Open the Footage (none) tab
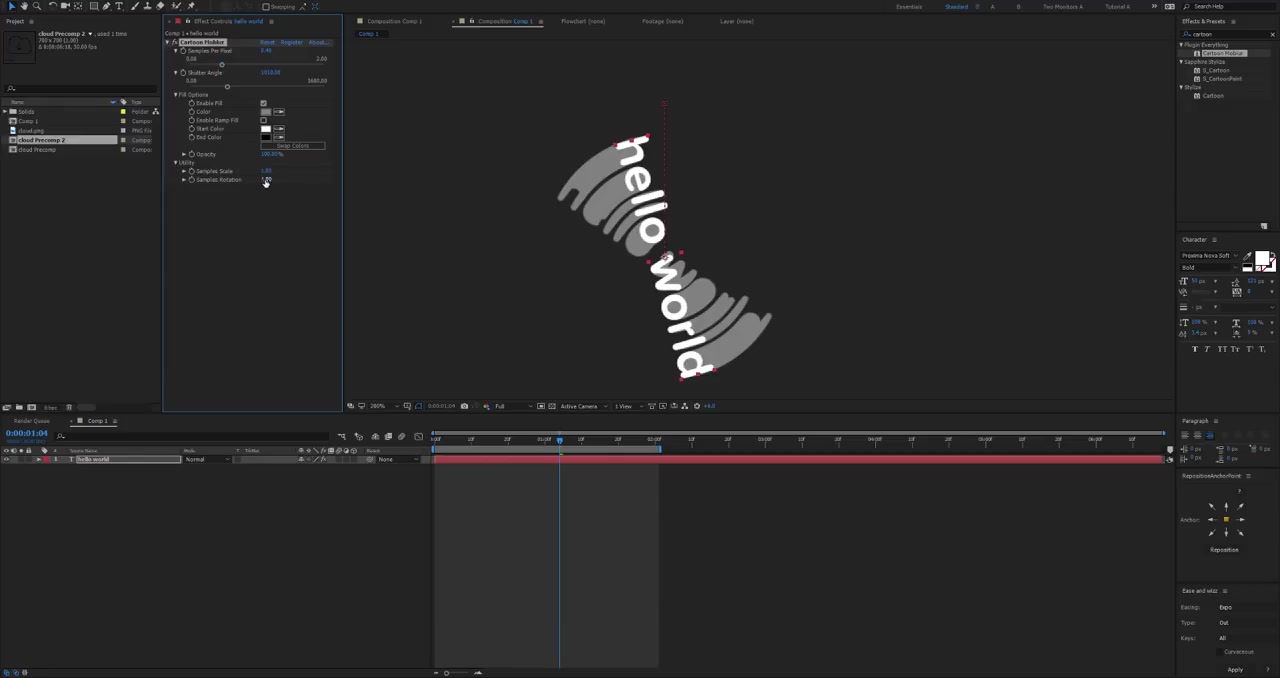 [x=662, y=21]
